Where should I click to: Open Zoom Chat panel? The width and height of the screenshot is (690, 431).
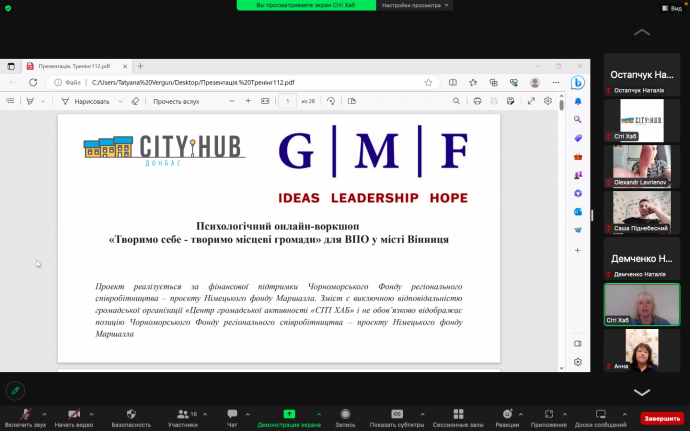pyautogui.click(x=232, y=418)
